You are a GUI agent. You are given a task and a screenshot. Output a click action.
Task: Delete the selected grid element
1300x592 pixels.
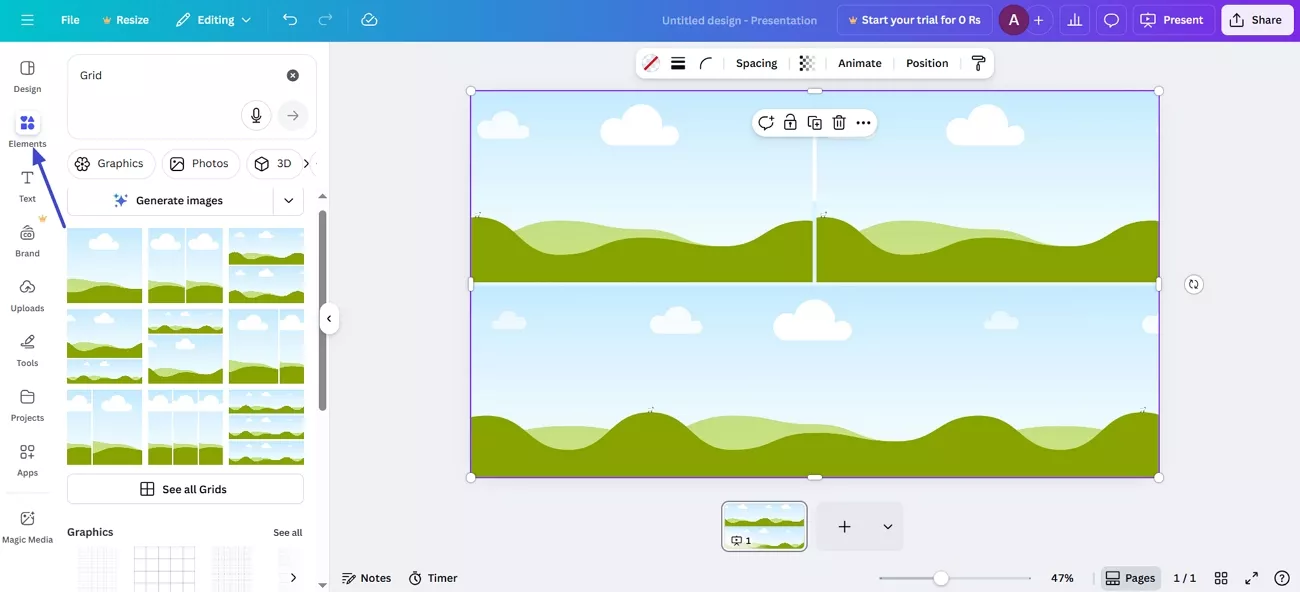838,122
